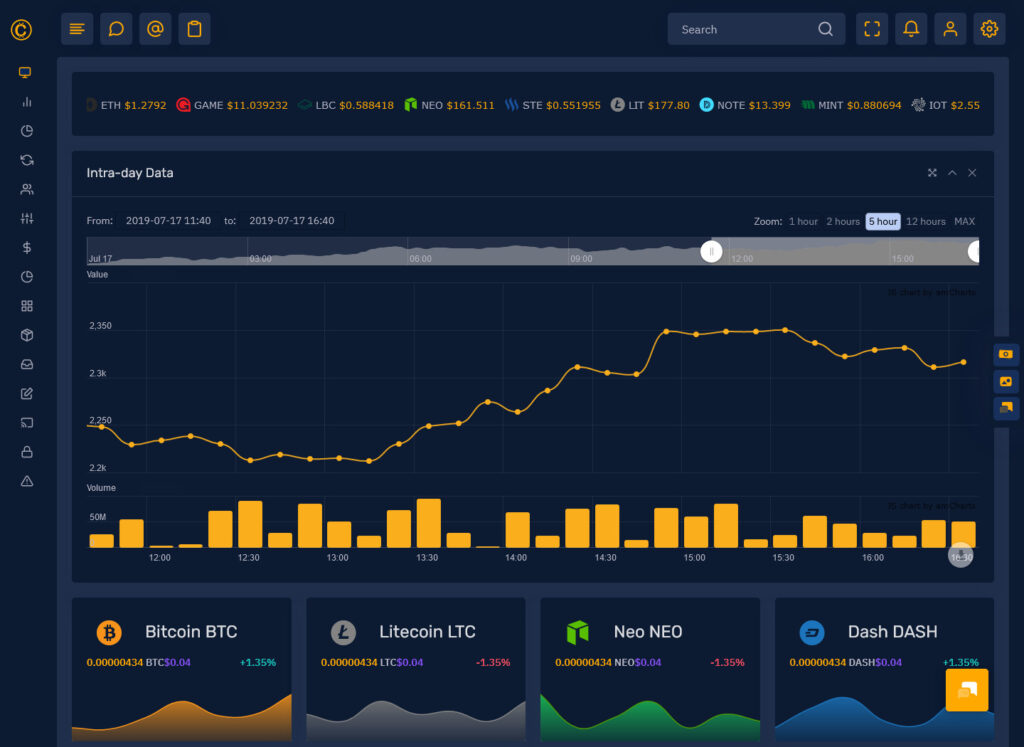This screenshot has width=1024, height=747.
Task: Click the green Neo NEO logo icon
Action: [x=578, y=632]
